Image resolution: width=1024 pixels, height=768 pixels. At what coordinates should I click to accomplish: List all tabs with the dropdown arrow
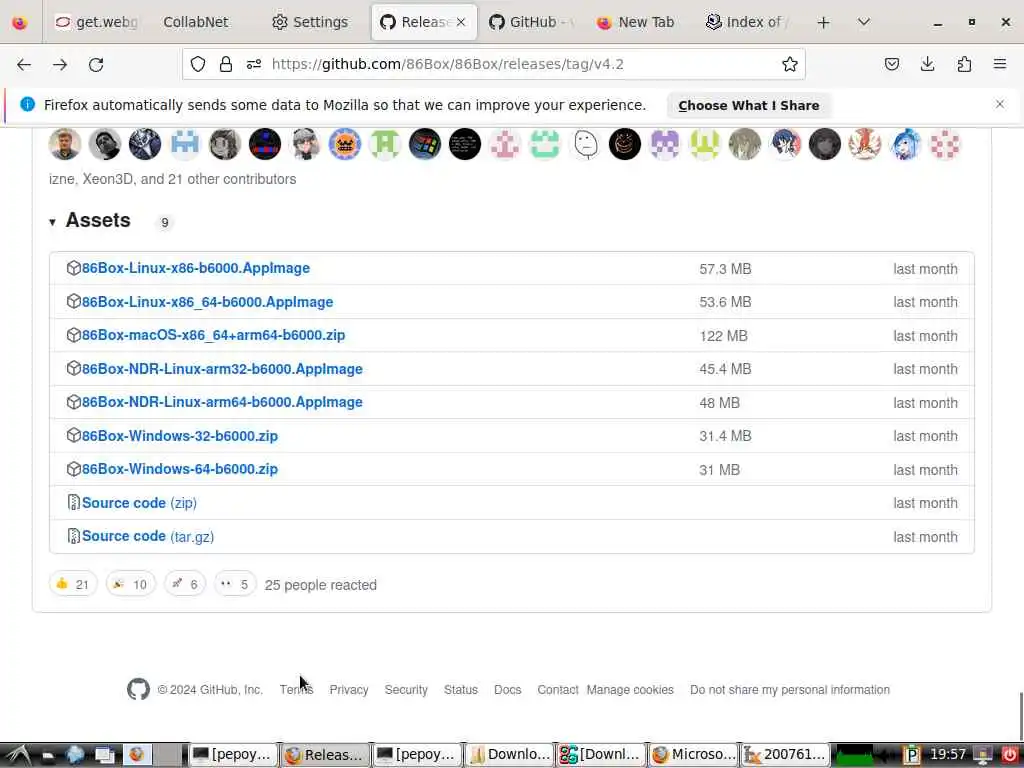click(863, 22)
